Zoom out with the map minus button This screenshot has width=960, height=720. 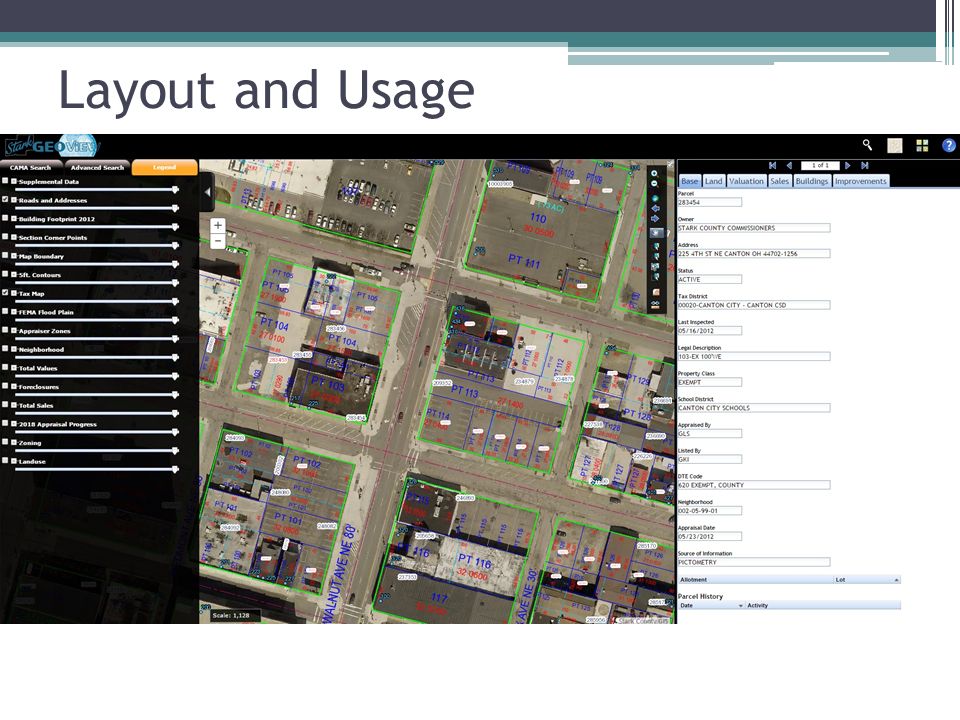click(x=217, y=241)
